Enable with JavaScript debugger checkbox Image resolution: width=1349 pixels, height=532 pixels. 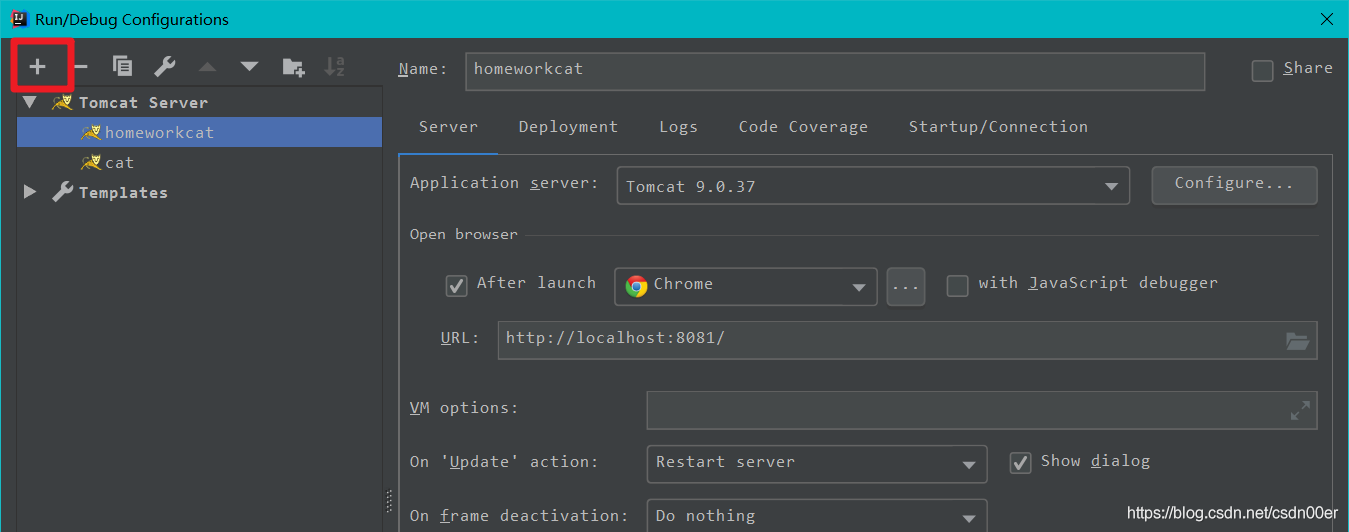(x=958, y=285)
